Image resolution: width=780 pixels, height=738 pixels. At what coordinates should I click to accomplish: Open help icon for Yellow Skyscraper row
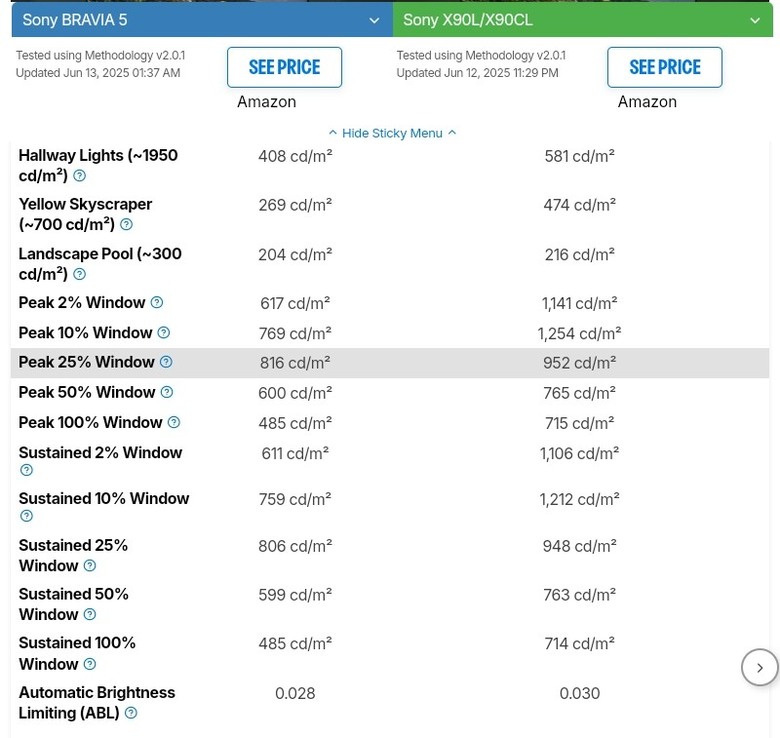pos(127,224)
